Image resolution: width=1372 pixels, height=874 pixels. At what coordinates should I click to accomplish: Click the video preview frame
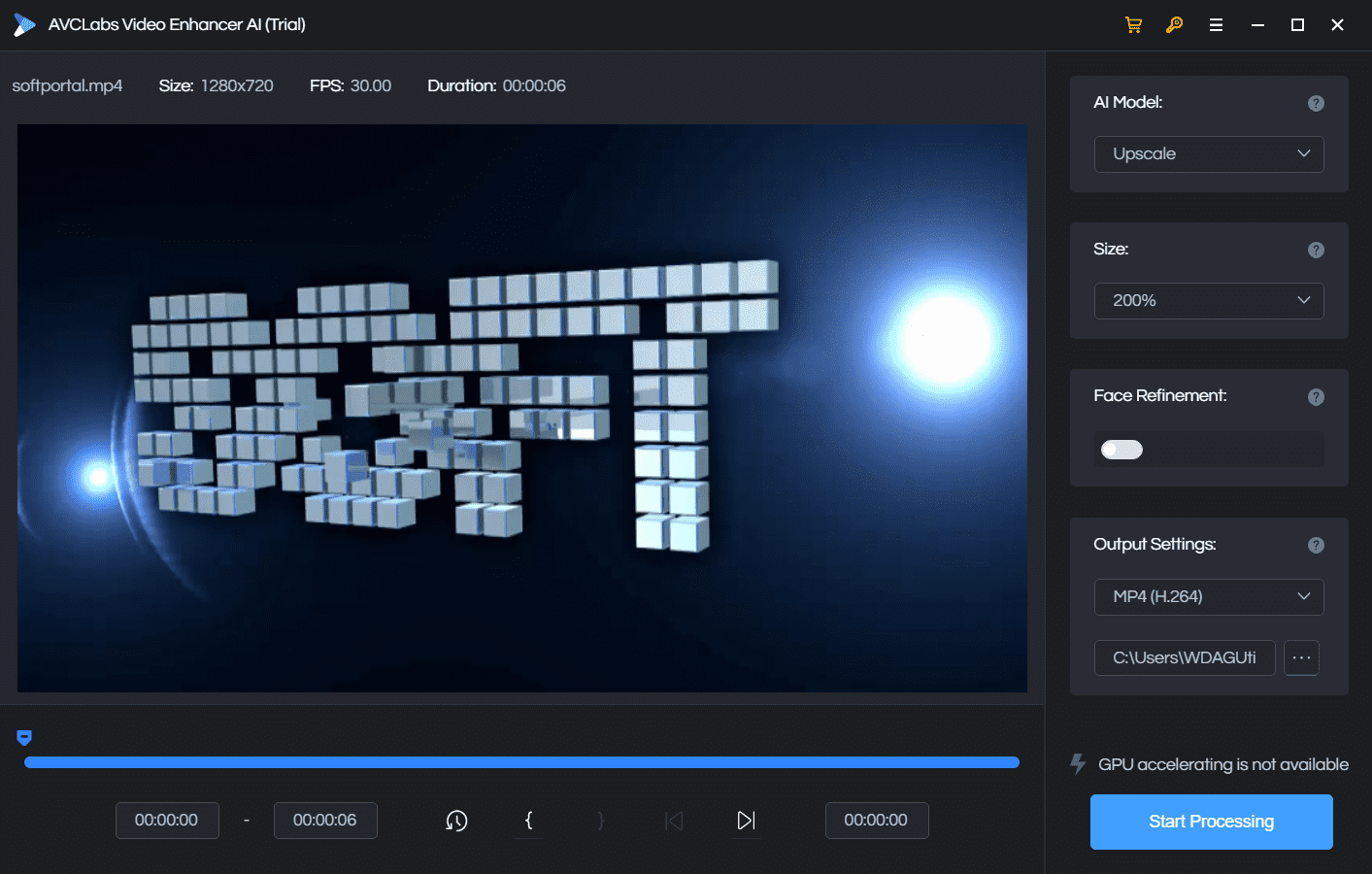[x=522, y=408]
